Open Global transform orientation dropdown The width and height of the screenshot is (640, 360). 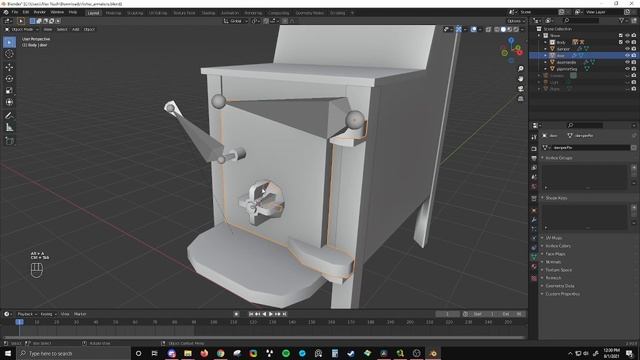pos(236,21)
